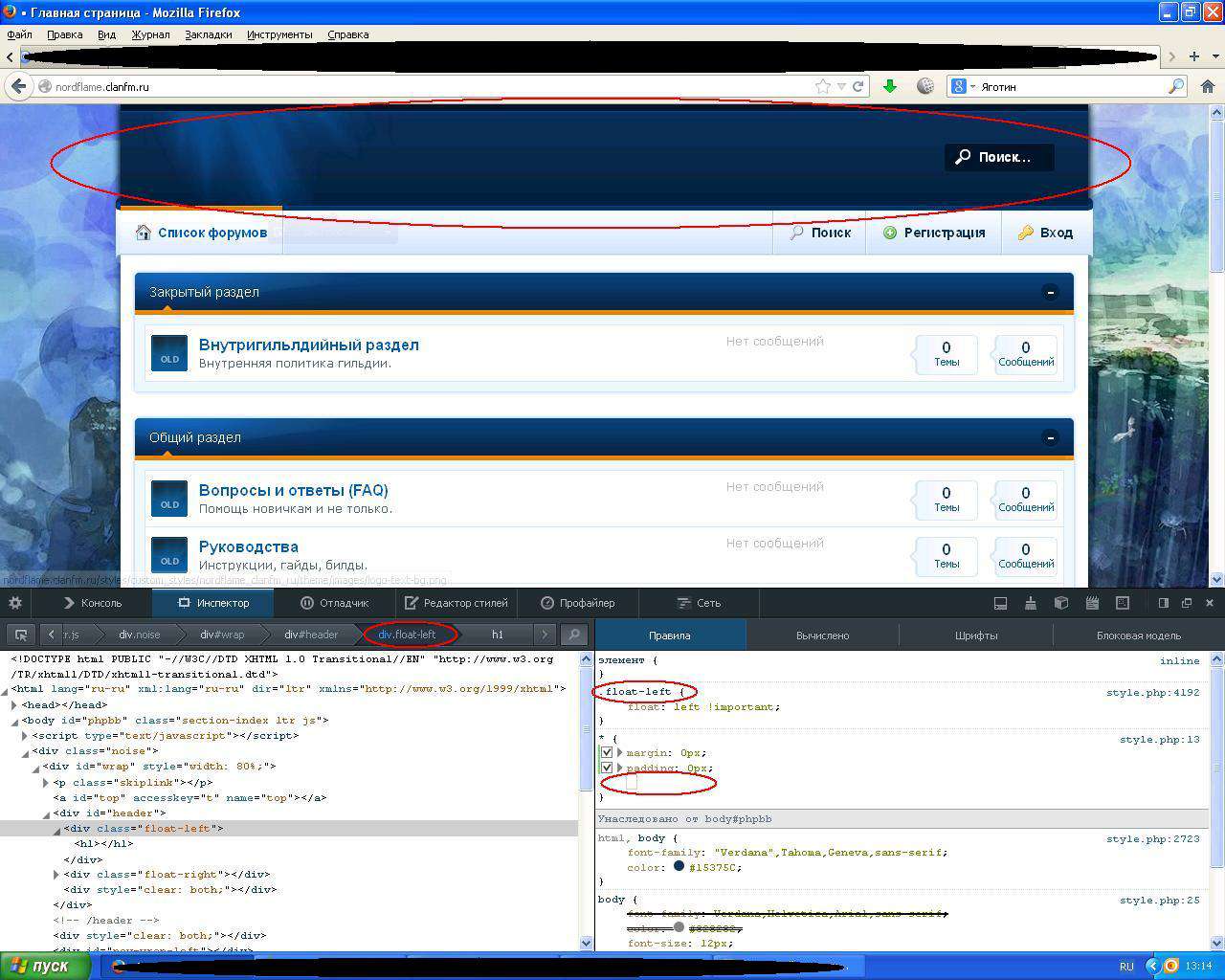
Task: Open the Файл menu
Action: (x=19, y=34)
